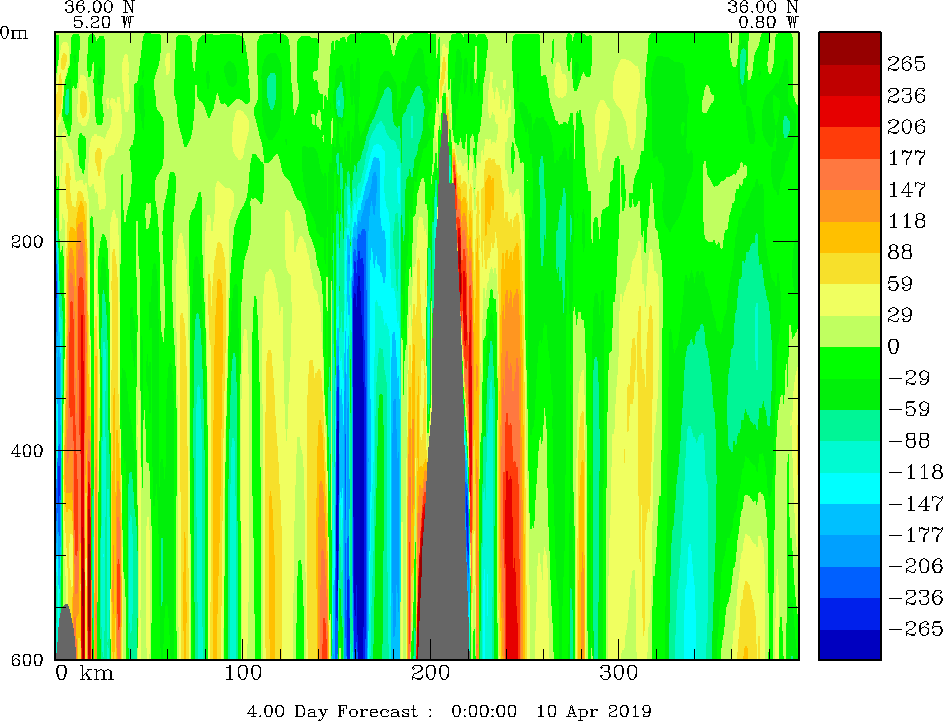Click the 100 distance axis label

243,673
